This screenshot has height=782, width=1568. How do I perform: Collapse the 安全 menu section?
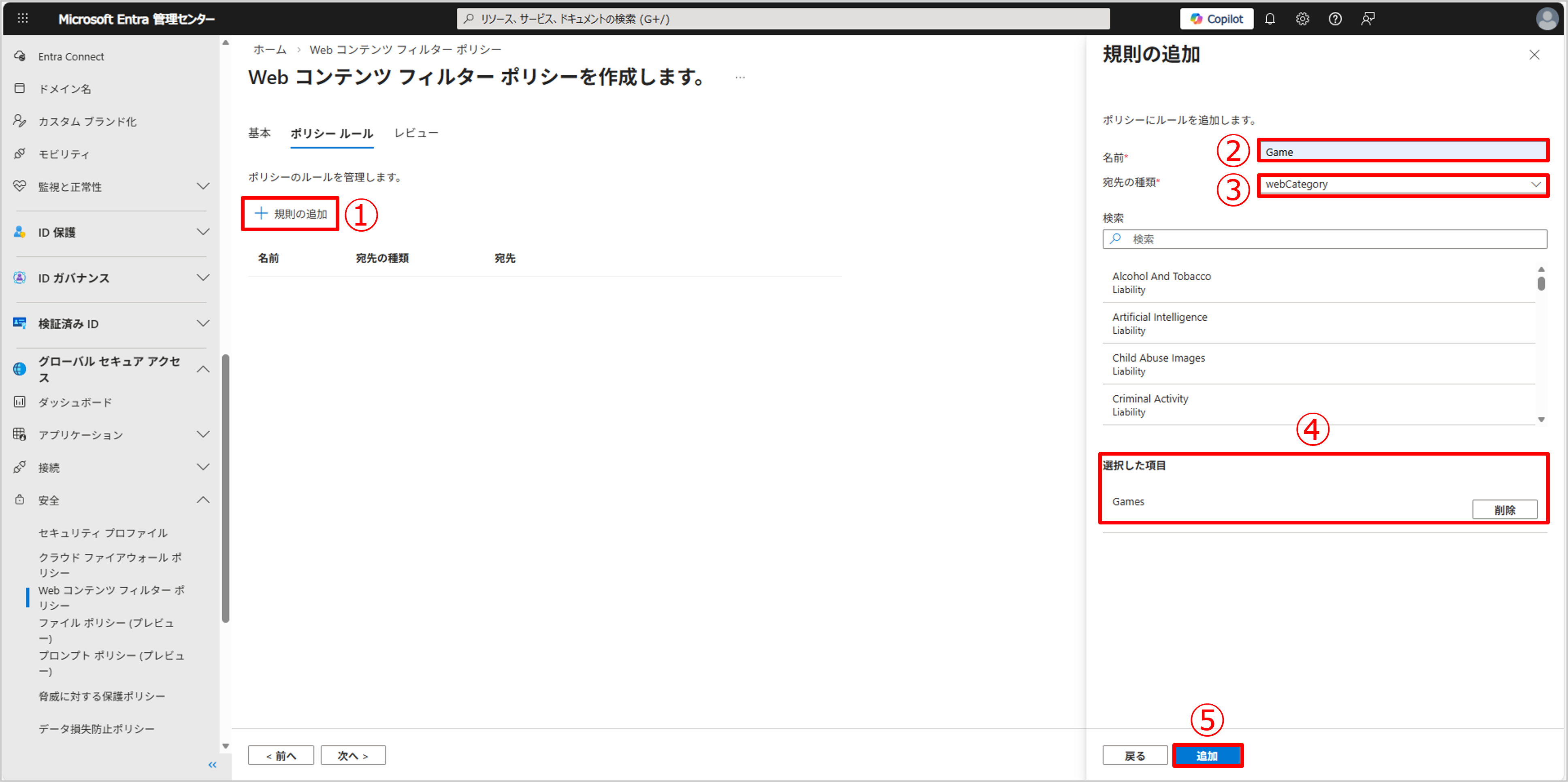203,500
